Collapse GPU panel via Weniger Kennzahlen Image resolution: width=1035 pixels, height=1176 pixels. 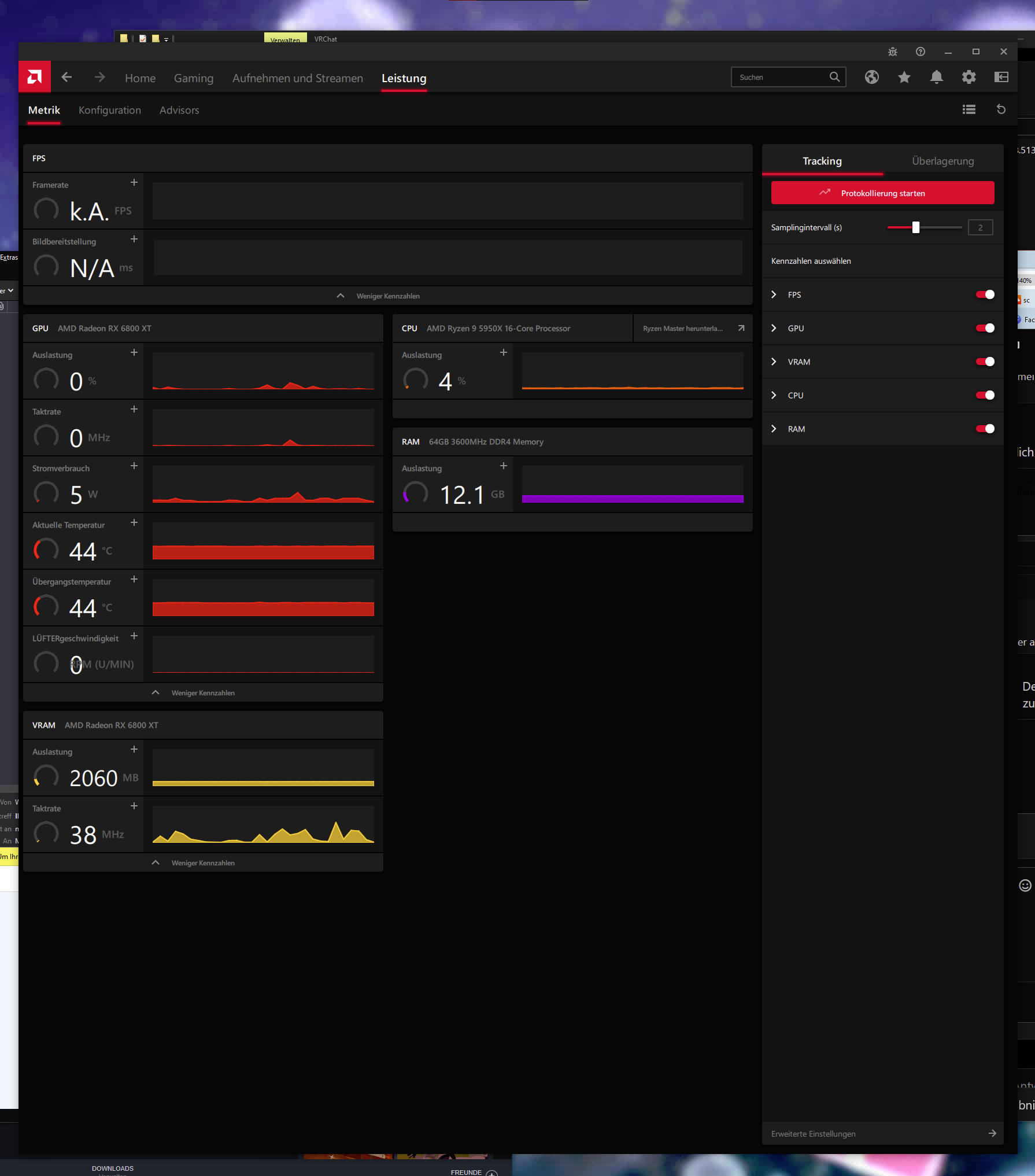[203, 692]
